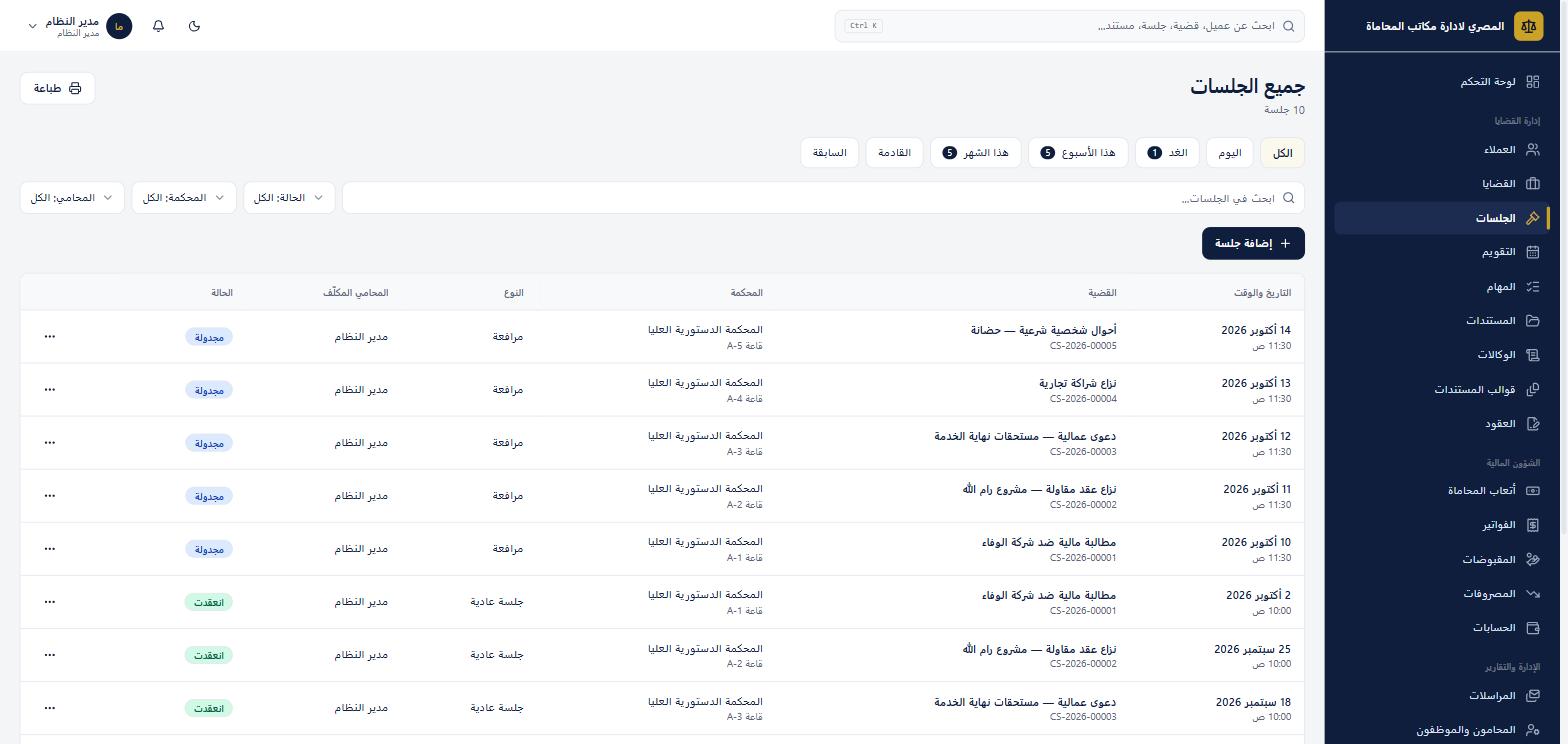Open المصروفات expenses icon in sidebar
The height and width of the screenshot is (744, 1568).
click(1532, 594)
